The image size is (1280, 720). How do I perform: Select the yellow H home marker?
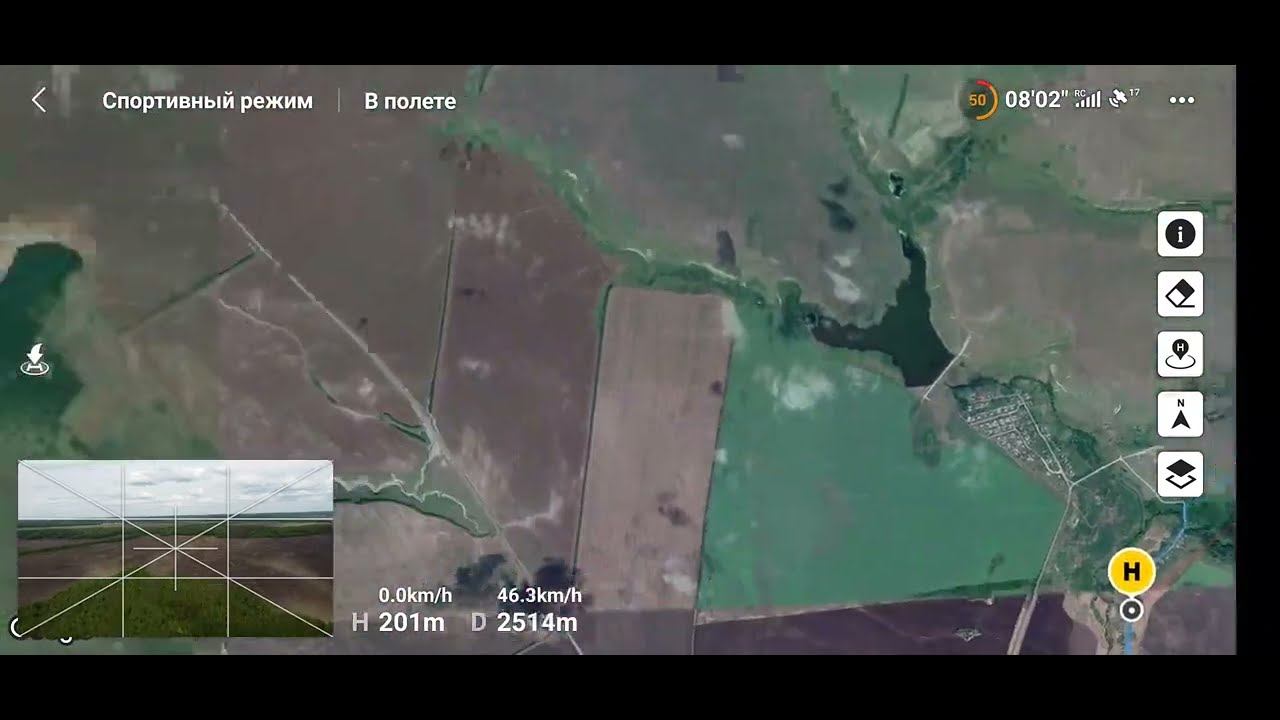point(1132,572)
